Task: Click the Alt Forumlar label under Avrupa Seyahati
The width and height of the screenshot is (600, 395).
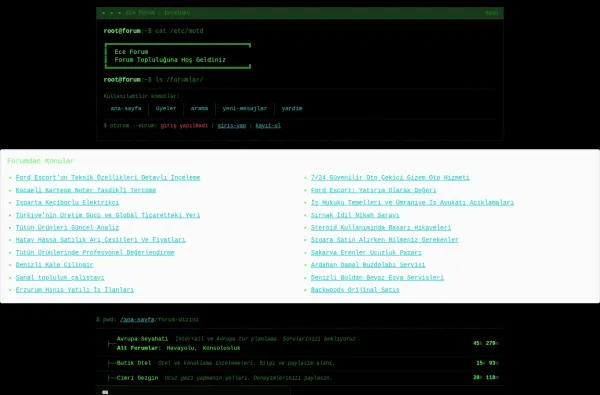Action: click(139, 348)
